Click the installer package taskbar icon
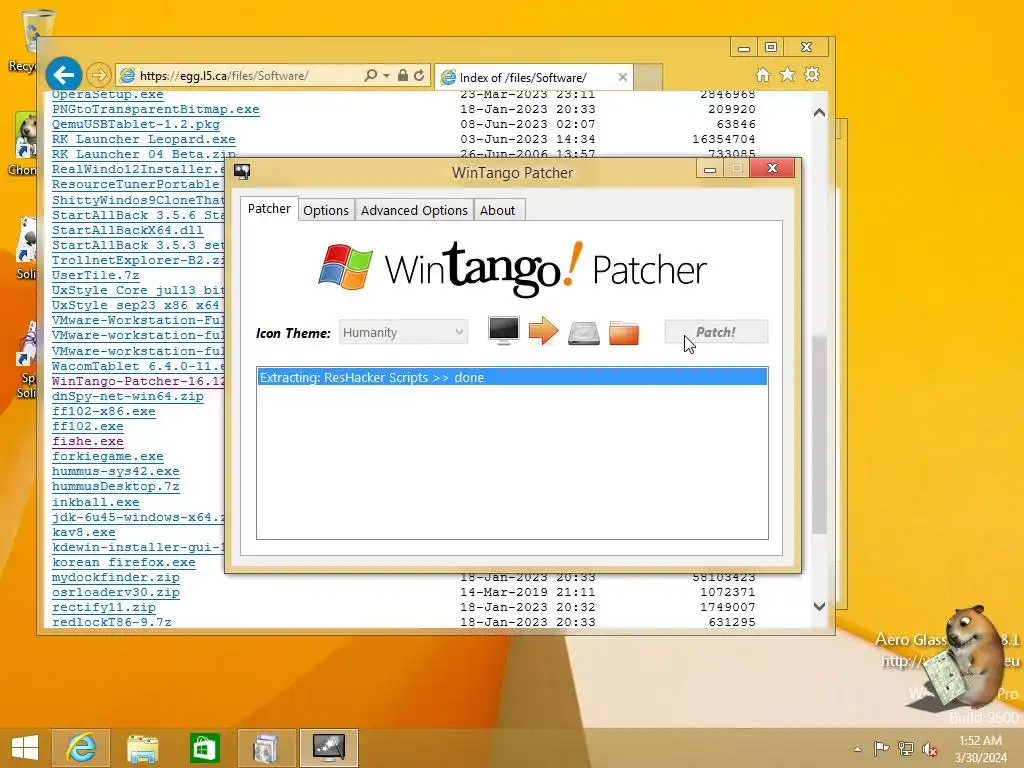Viewport: 1024px width, 768px height. point(266,748)
